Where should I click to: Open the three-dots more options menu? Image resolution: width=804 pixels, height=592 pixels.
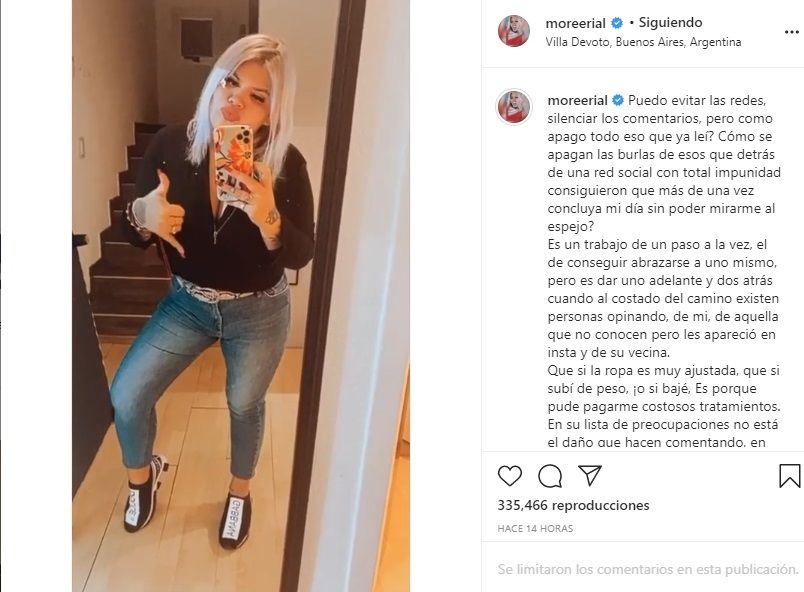(x=792, y=32)
